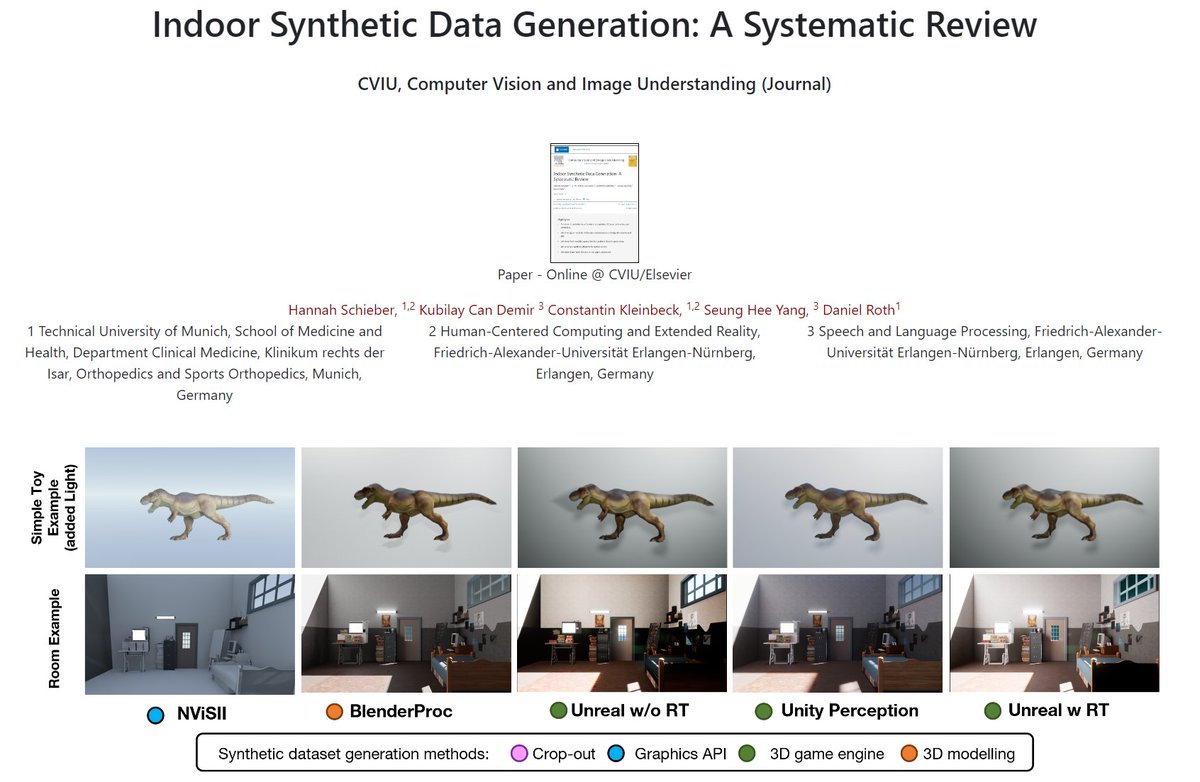Click the BlenderProc room example image
This screenshot has width=1200, height=782.
click(x=406, y=634)
